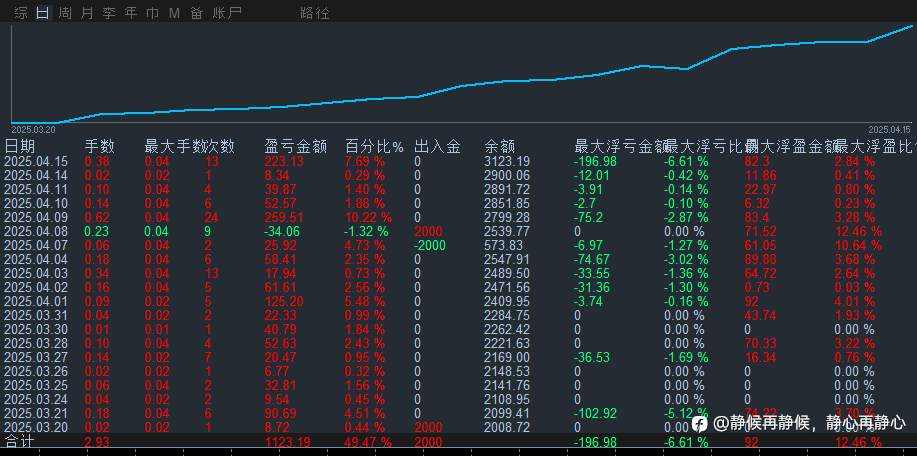Viewport: 917px width, 456px height.
Task: Select the 2025.04.15 date row
Action: point(36,161)
